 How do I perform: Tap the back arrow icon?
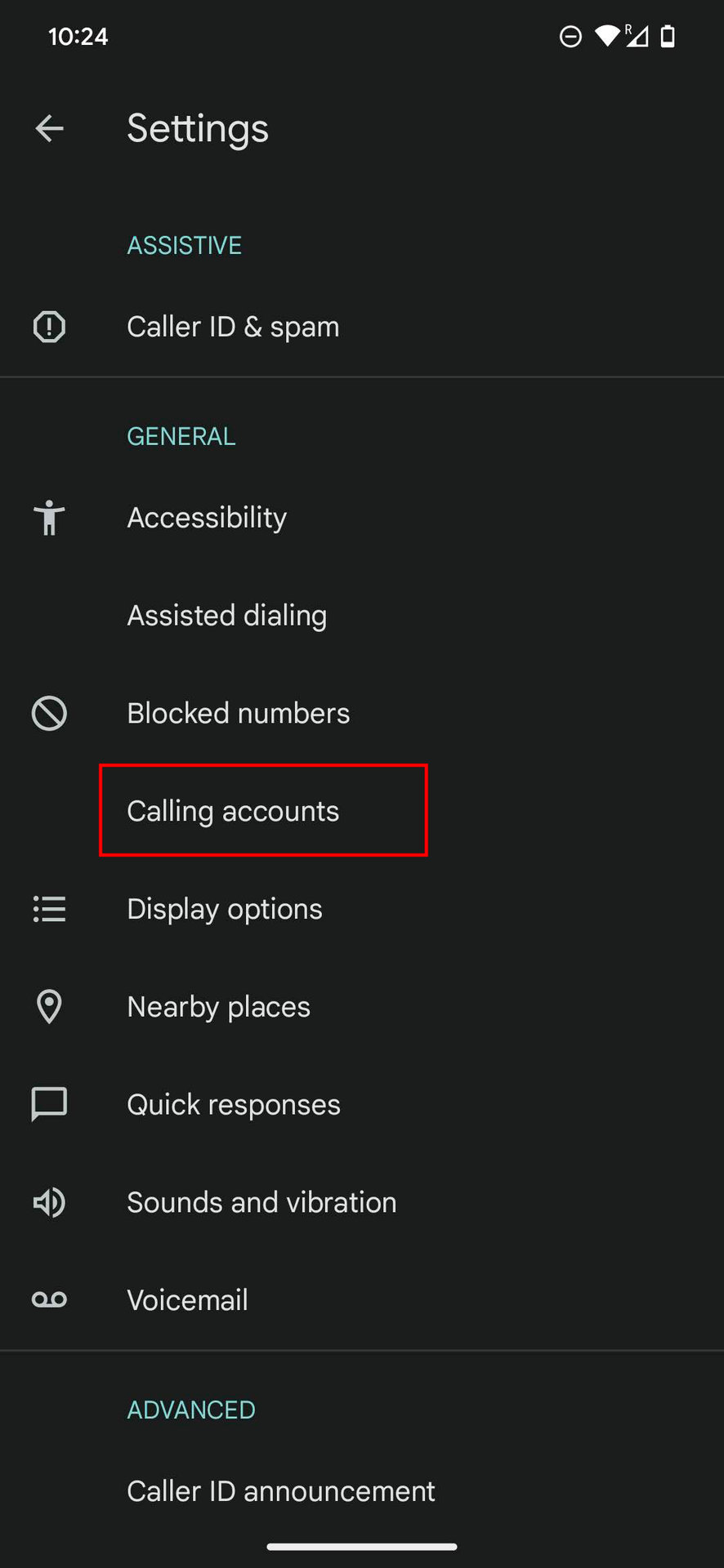[x=50, y=128]
